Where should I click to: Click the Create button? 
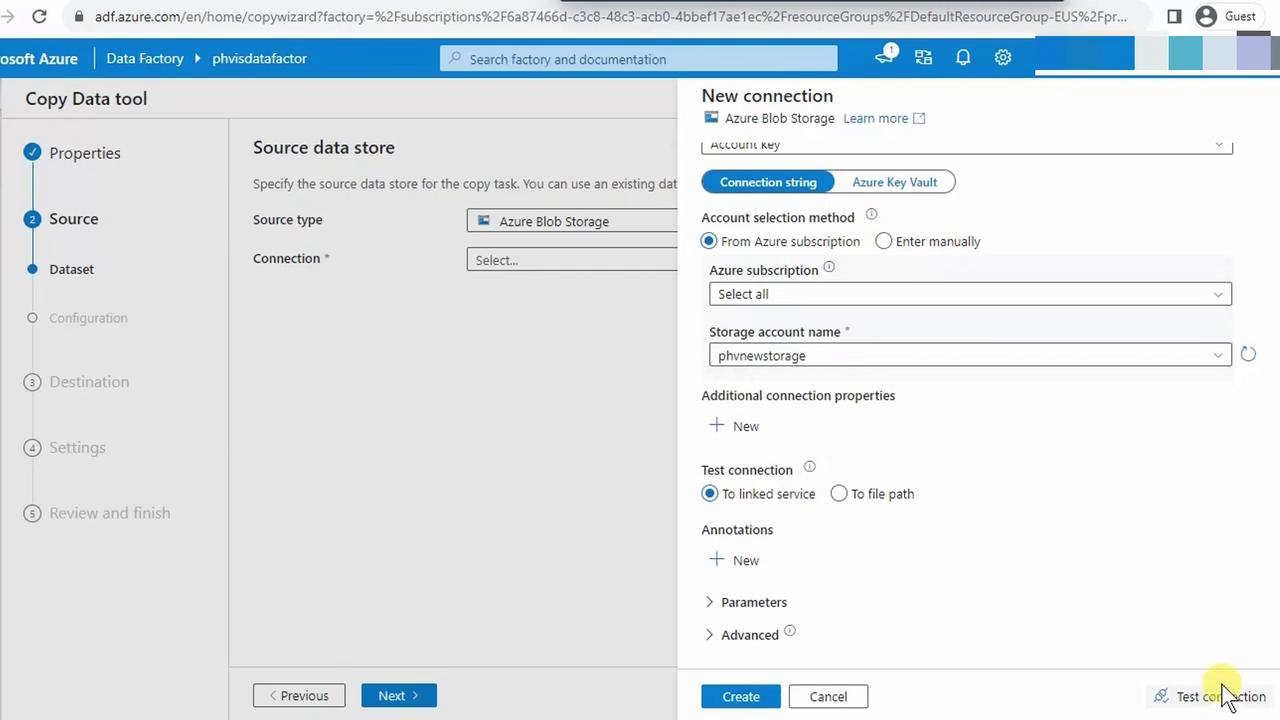point(741,696)
